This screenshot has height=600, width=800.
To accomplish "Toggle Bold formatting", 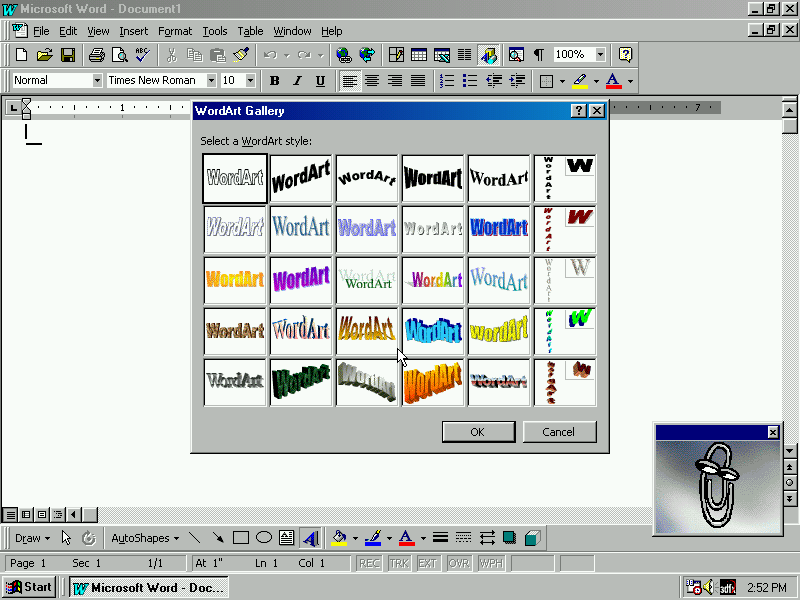I will pyautogui.click(x=274, y=81).
